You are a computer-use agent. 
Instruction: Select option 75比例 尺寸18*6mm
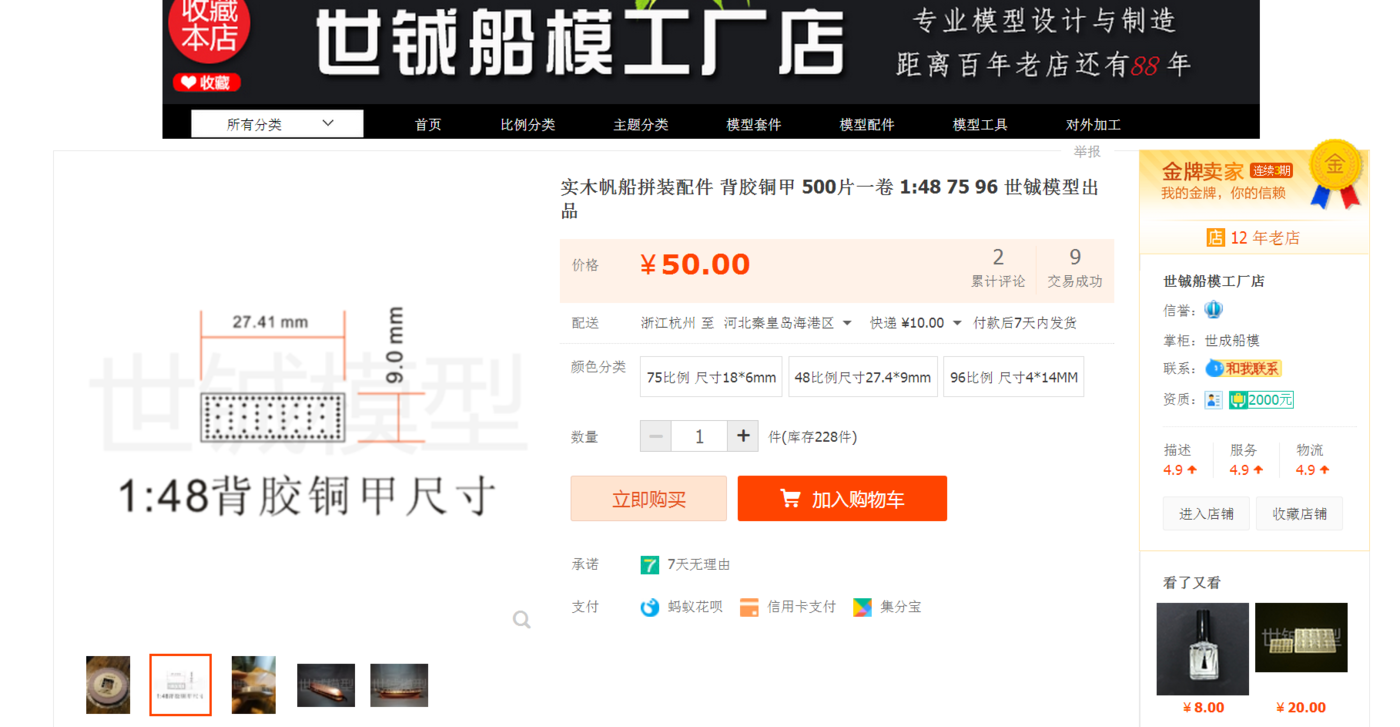click(x=711, y=377)
